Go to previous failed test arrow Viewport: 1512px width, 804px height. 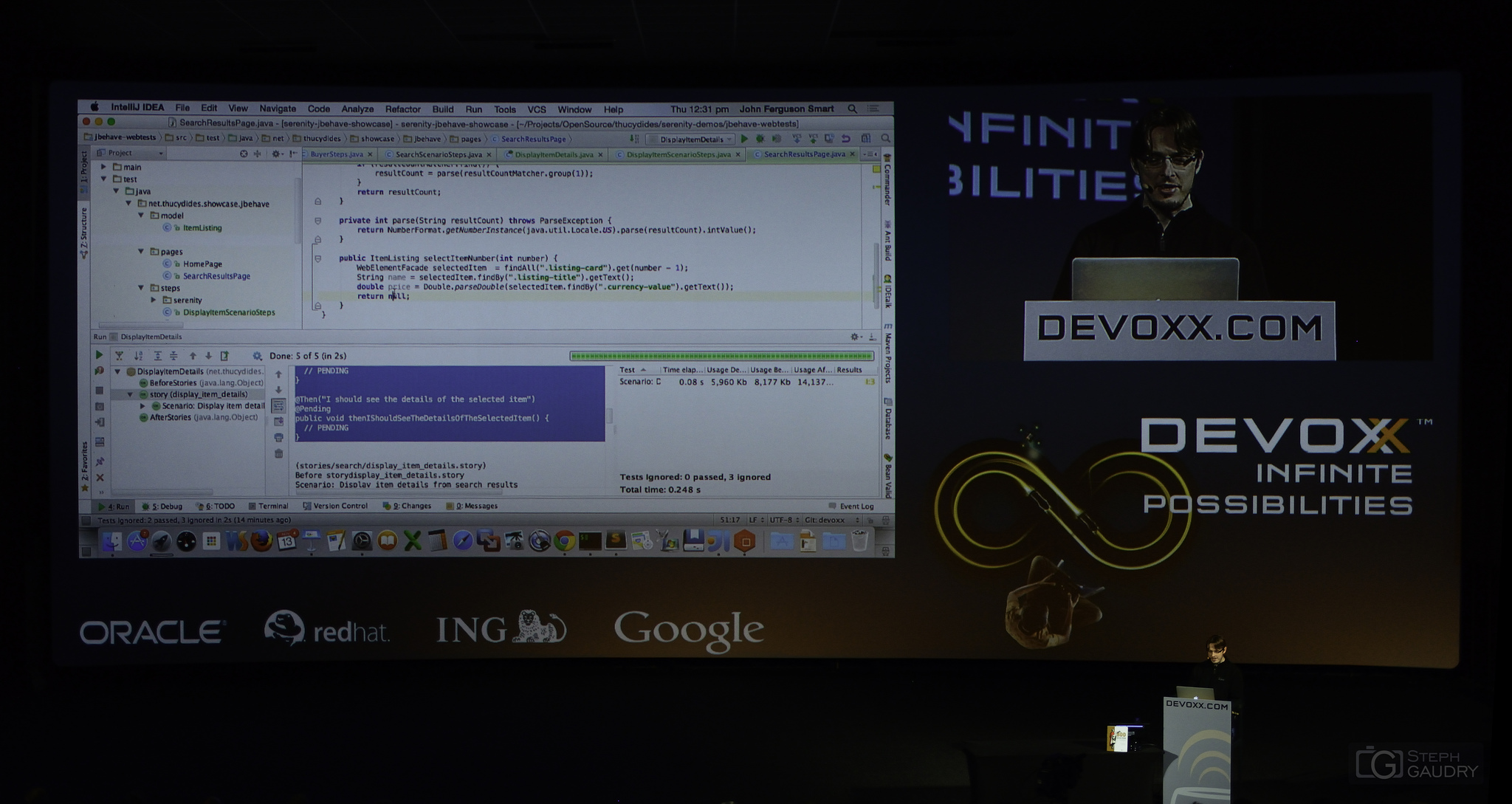[193, 356]
